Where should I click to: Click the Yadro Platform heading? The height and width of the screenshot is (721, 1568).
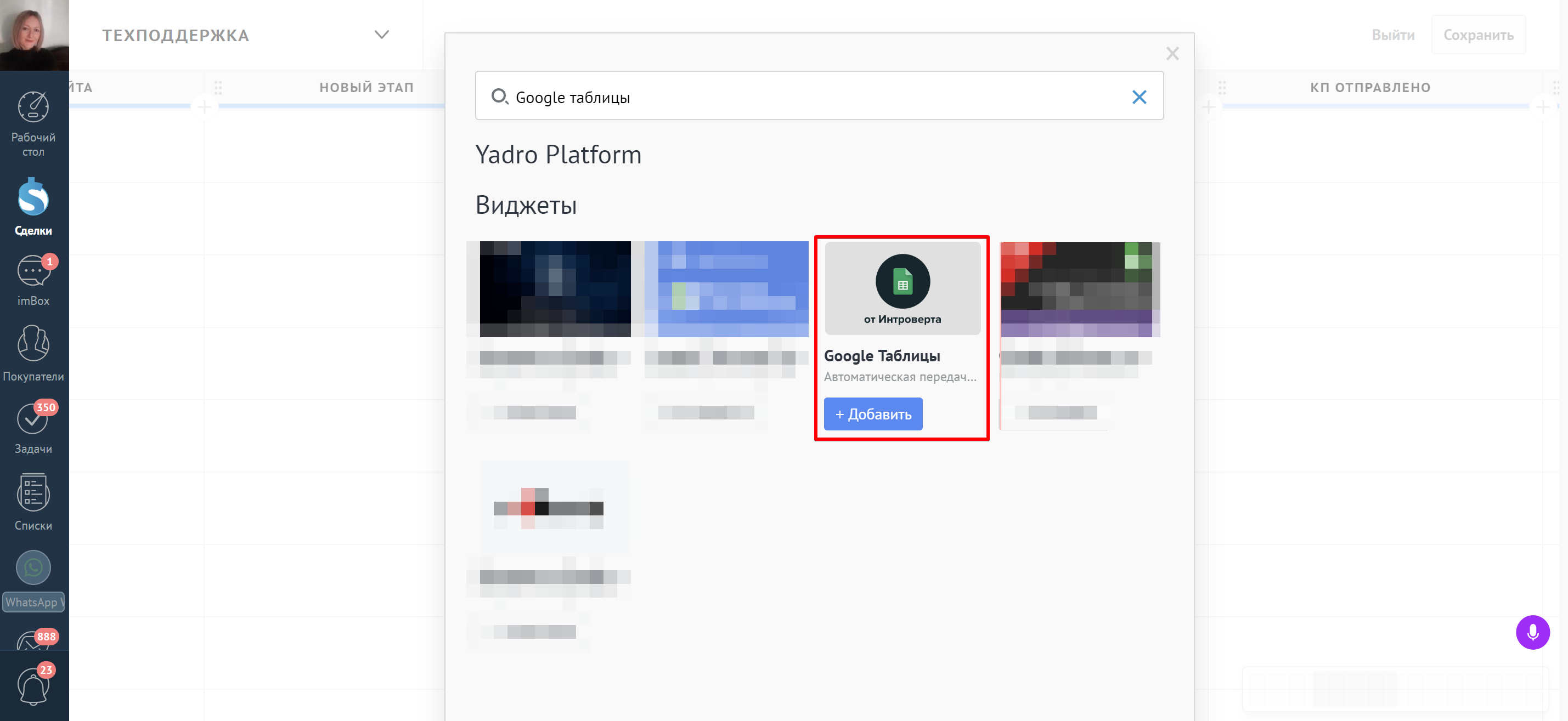tap(558, 155)
